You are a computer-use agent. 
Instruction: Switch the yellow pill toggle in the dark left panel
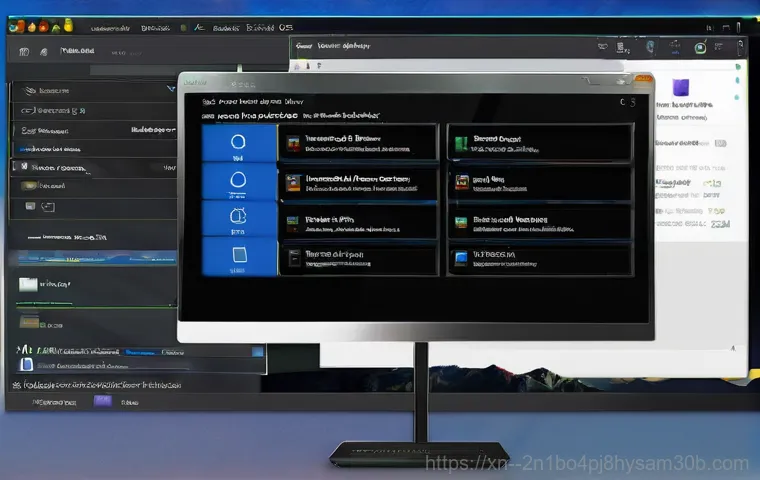pyautogui.click(x=29, y=185)
